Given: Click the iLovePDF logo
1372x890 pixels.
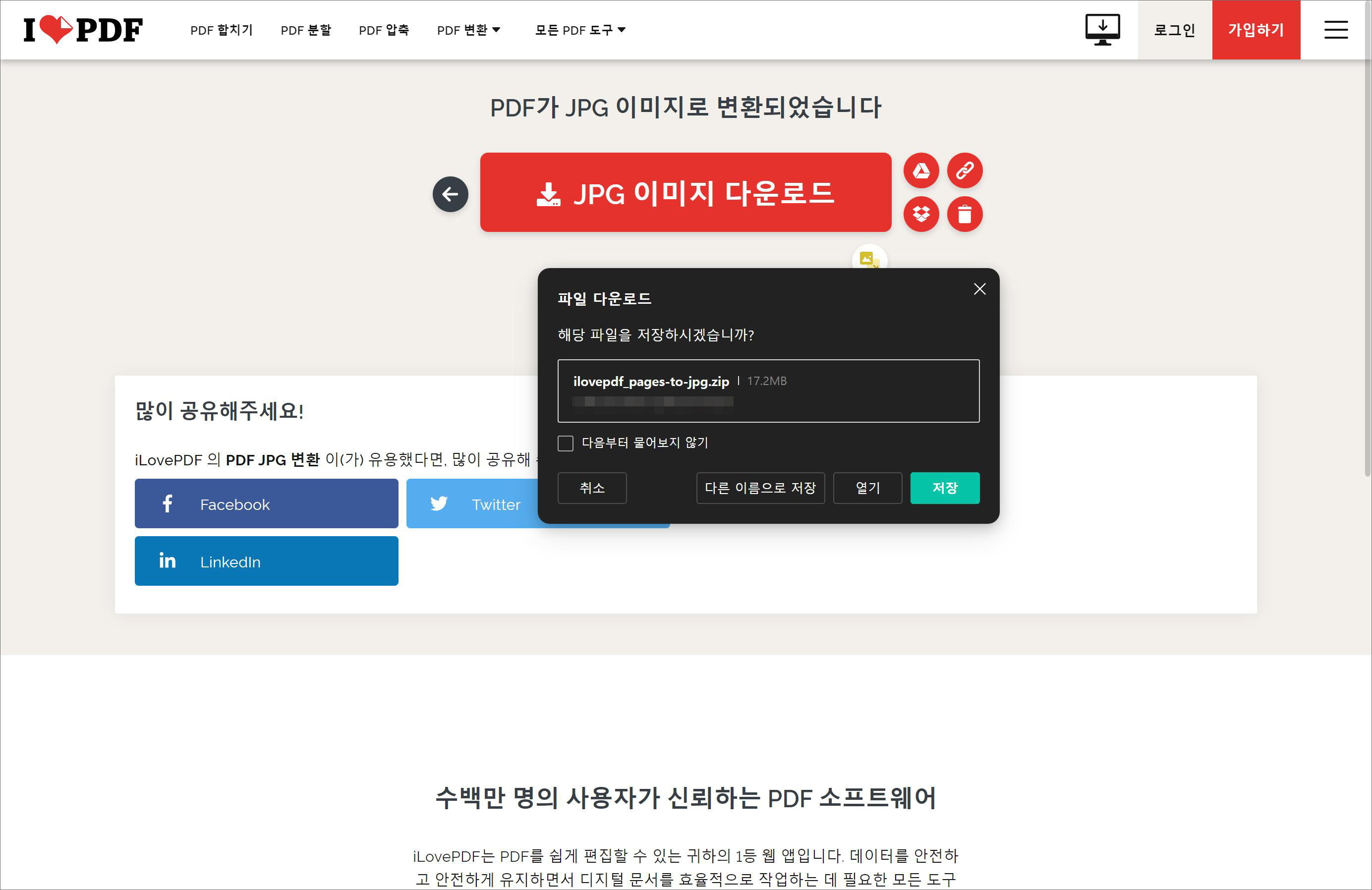Looking at the screenshot, I should tap(82, 29).
